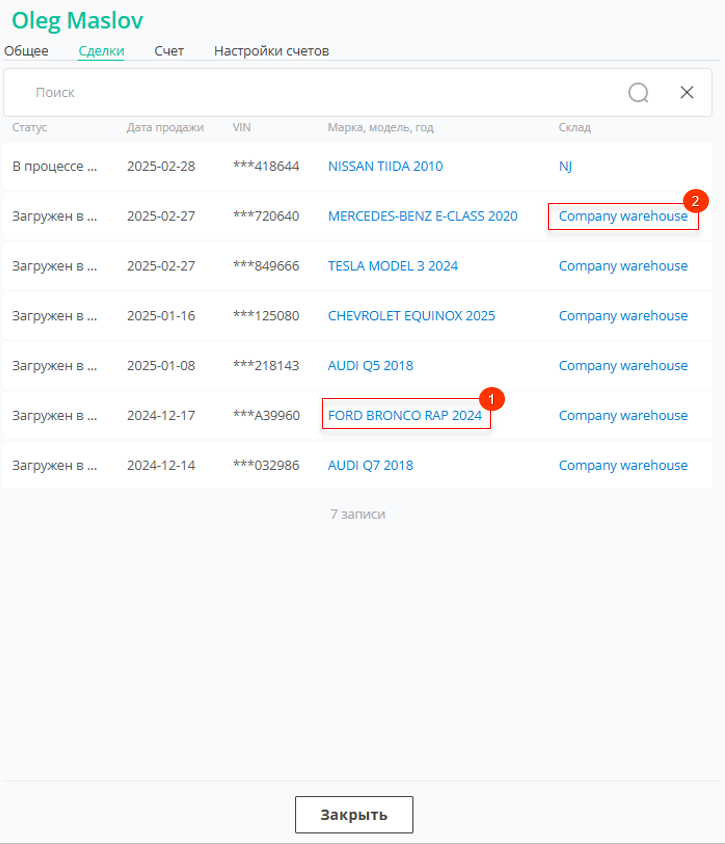The height and width of the screenshot is (844, 725).
Task: Click the date 2024-12-17
Action: point(161,416)
